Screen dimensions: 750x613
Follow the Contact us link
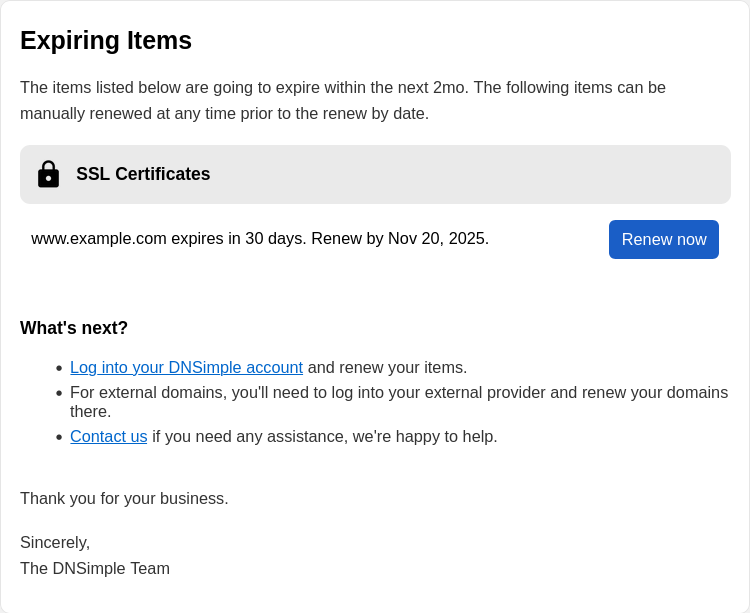108,436
